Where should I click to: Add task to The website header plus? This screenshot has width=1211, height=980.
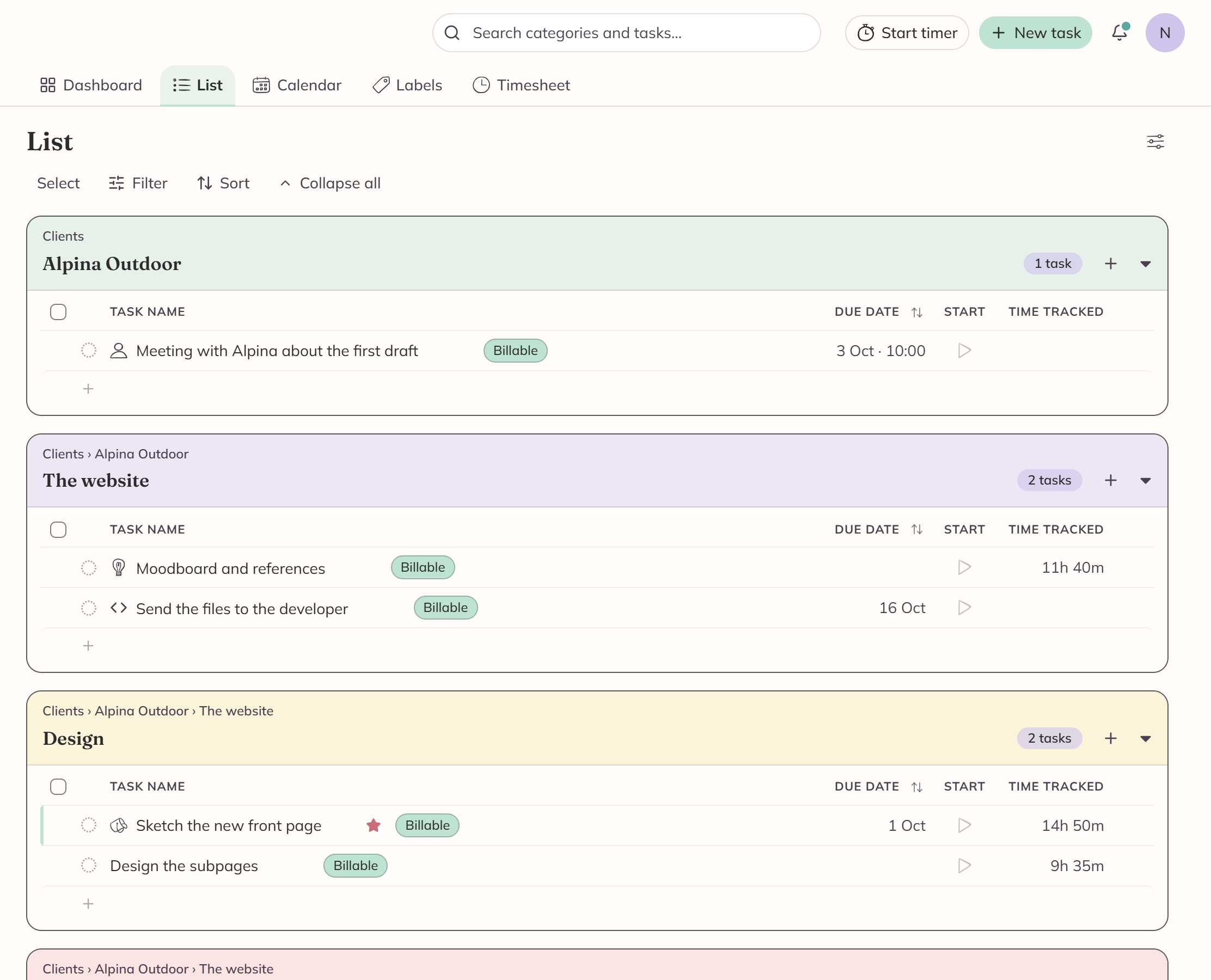coord(1110,480)
